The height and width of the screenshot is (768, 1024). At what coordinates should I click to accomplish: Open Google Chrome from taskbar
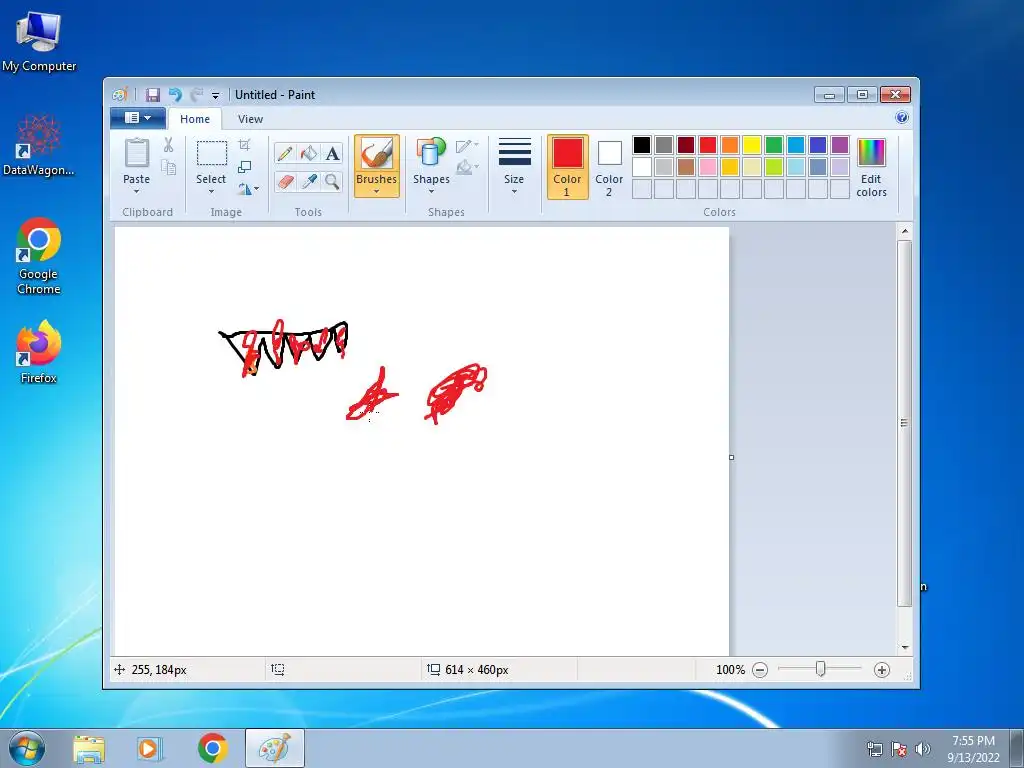coord(213,748)
